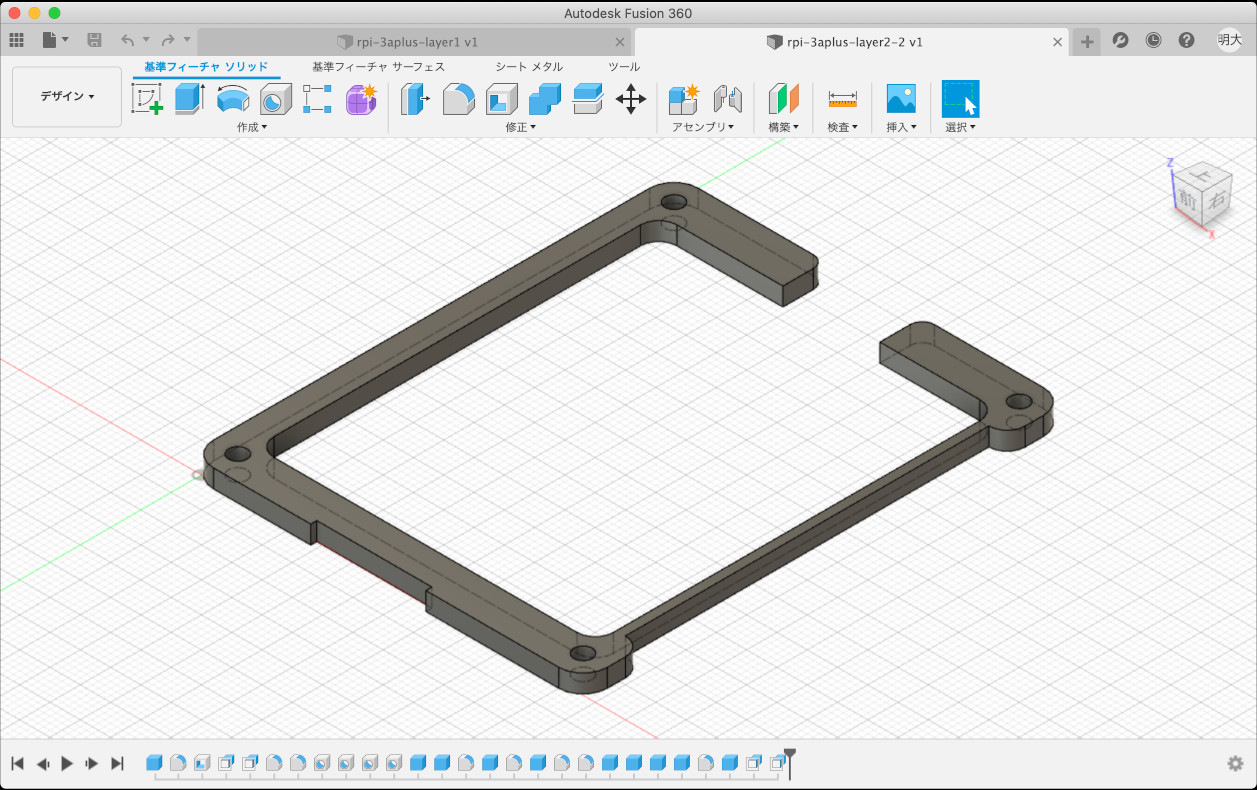Expand the redo history dropdown arrow
This screenshot has height=790, width=1257.
coord(187,40)
